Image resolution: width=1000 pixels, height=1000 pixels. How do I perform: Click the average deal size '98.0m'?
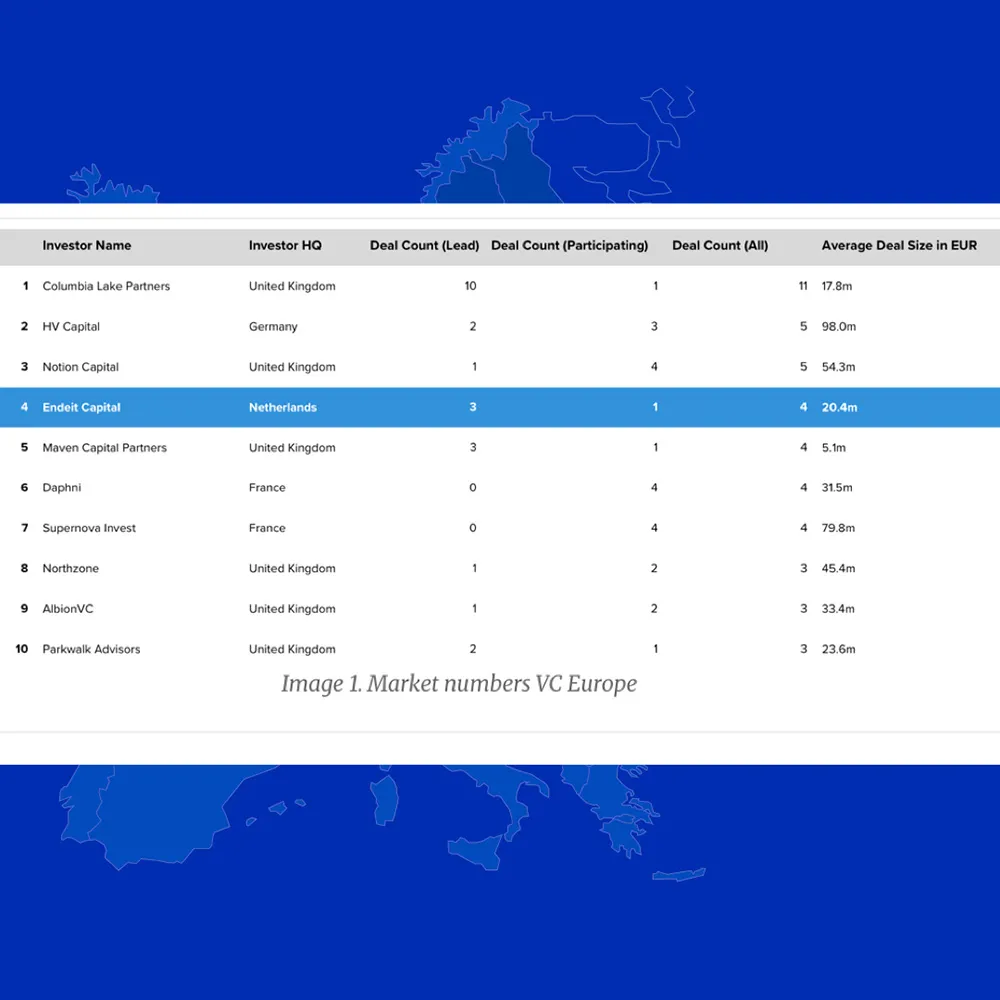(x=839, y=327)
